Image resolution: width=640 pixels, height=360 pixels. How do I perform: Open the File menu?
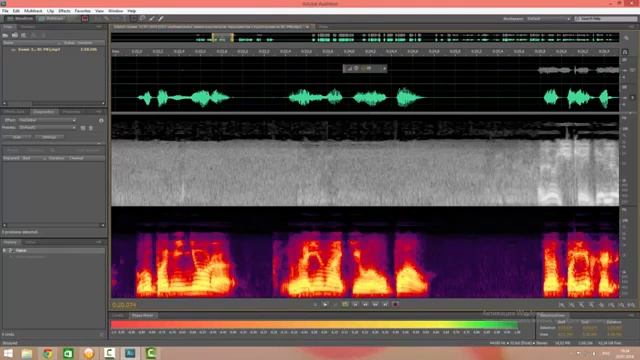[5, 11]
